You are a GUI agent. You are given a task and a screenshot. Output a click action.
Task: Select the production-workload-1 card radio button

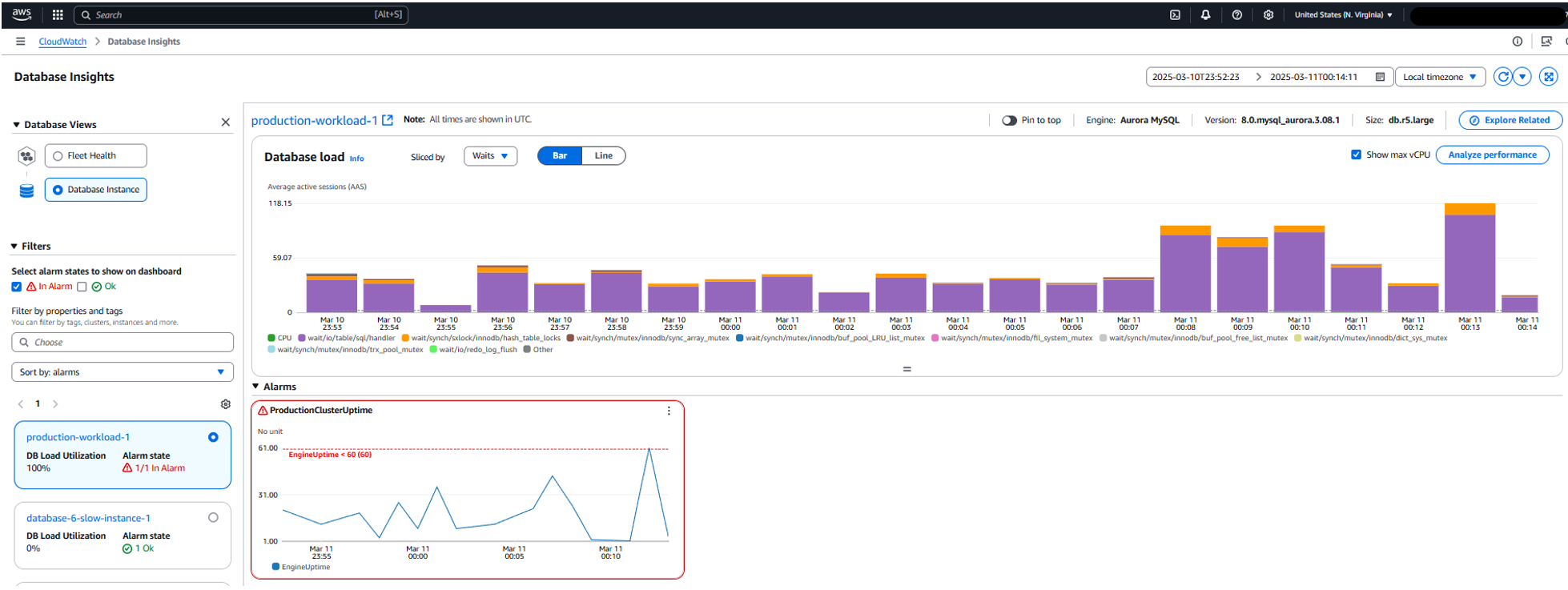pyautogui.click(x=213, y=437)
